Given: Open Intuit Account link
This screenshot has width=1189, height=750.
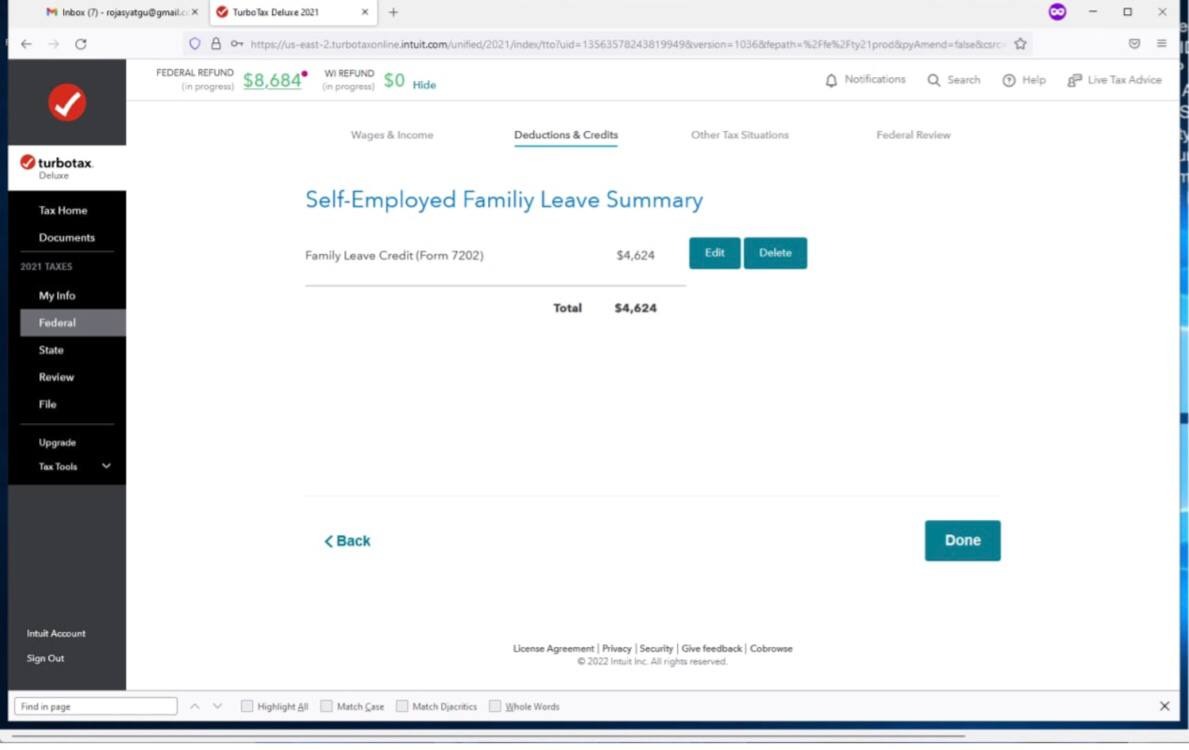Looking at the screenshot, I should tap(56, 633).
